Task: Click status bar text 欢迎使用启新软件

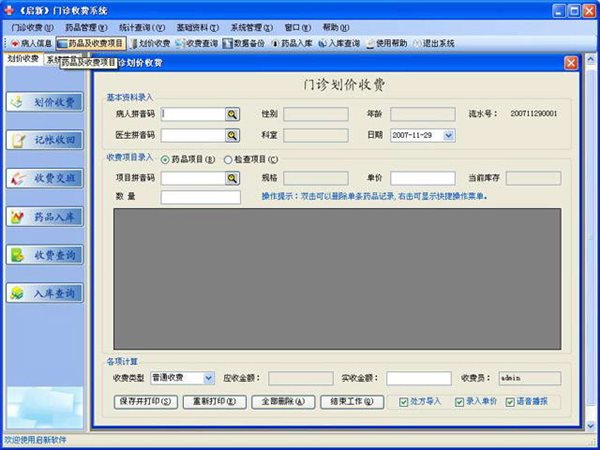Action: 35,440
